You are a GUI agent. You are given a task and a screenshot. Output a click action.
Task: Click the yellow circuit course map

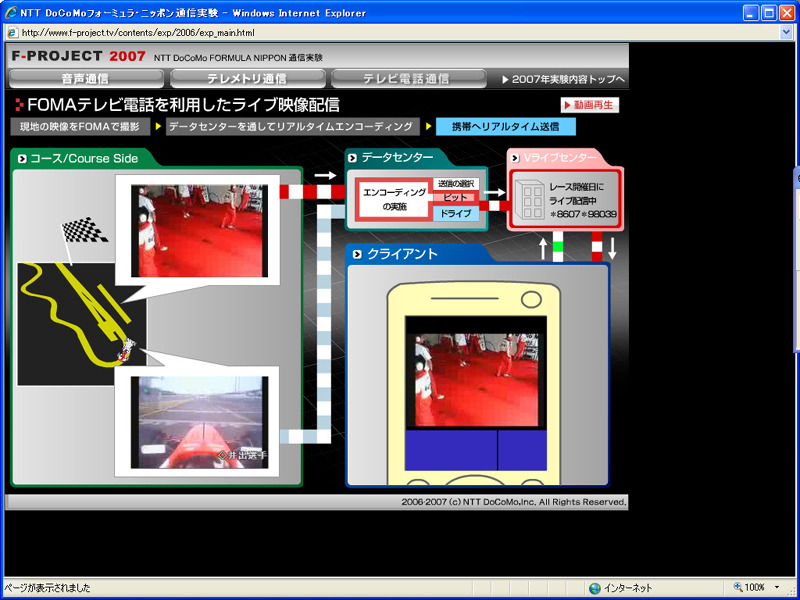82,324
